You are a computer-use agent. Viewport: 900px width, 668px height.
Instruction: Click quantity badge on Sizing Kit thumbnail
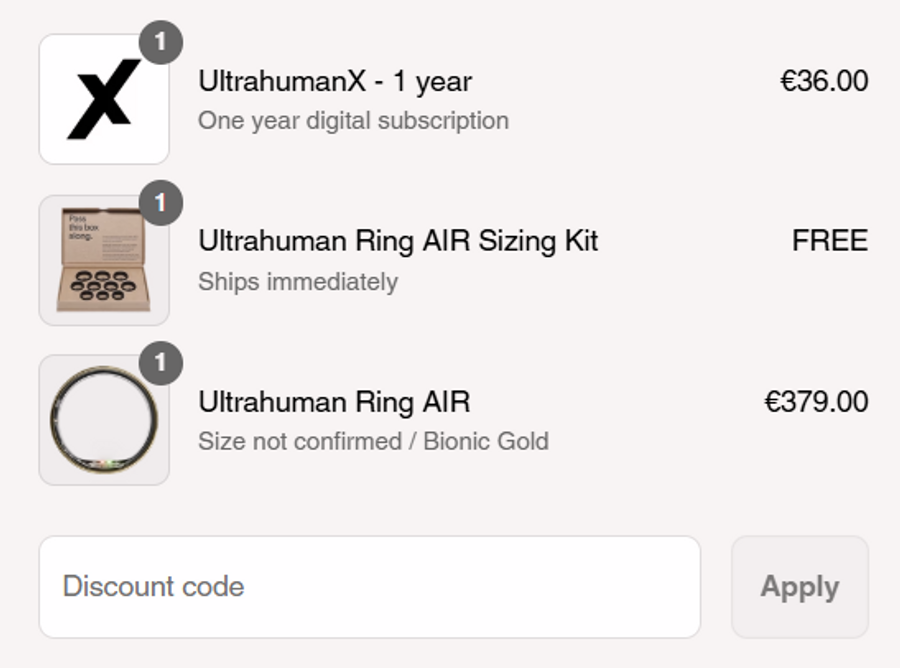point(161,203)
